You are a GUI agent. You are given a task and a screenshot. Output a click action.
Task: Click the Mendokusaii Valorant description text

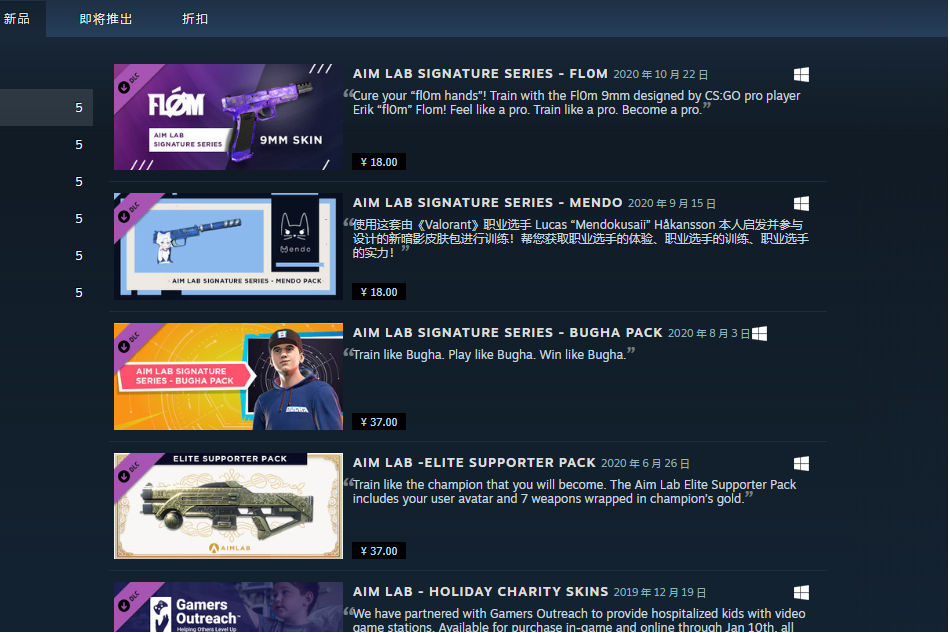tap(576, 239)
